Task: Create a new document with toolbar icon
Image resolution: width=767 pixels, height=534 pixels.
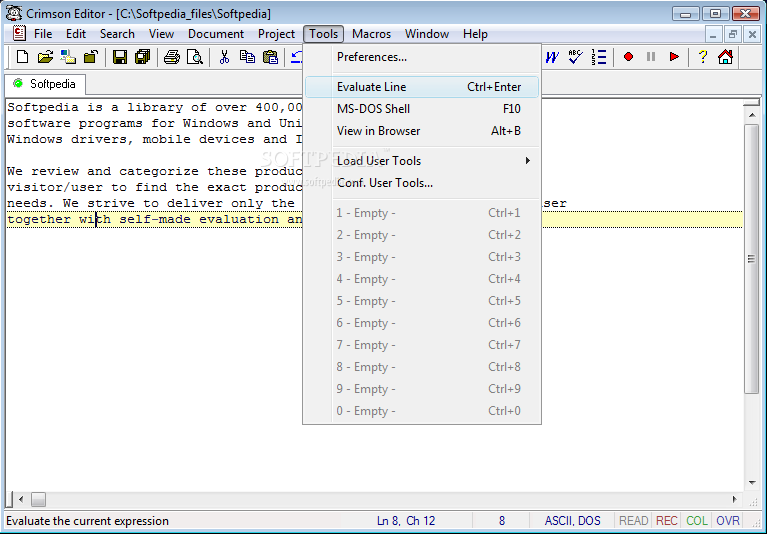Action: coord(22,57)
